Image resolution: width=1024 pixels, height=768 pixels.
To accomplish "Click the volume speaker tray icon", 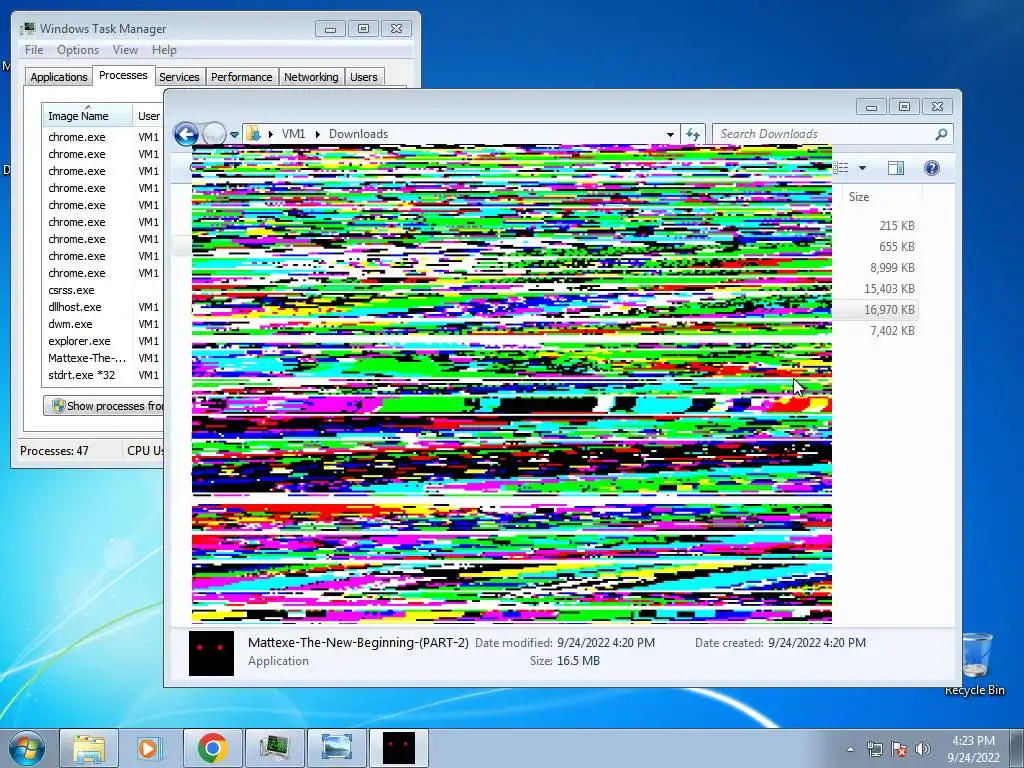I will coord(923,749).
